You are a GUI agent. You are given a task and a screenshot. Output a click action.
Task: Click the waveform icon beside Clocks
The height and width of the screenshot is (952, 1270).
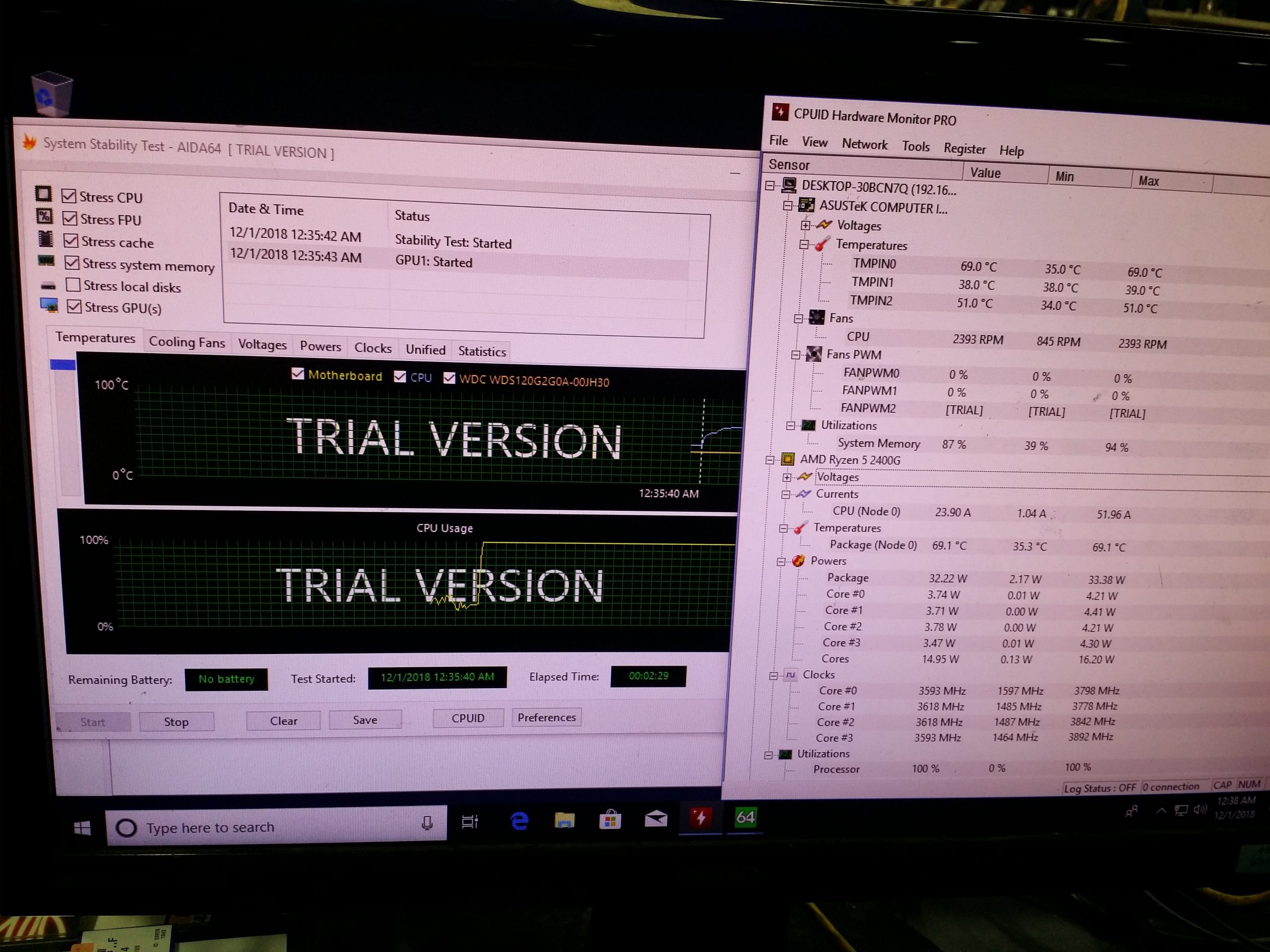791,675
